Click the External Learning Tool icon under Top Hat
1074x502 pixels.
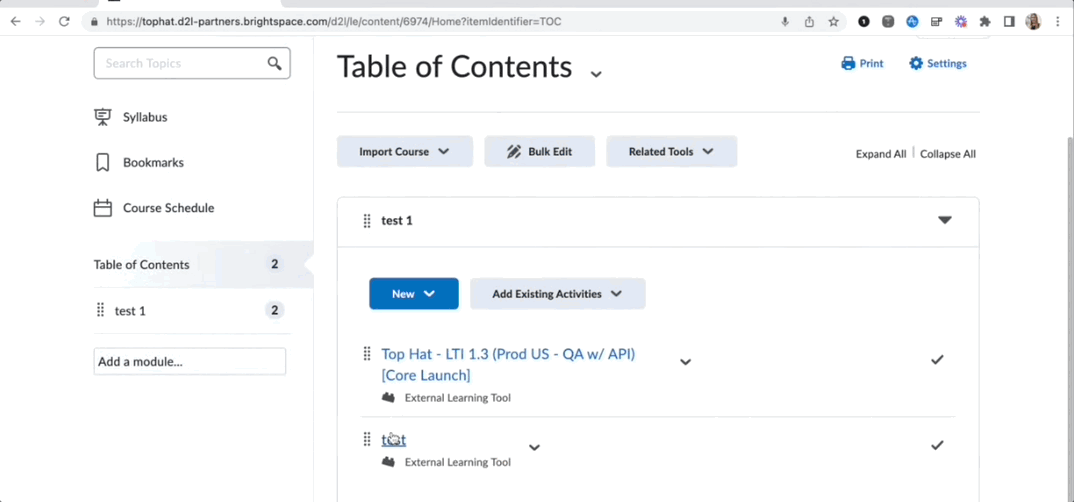pos(388,397)
